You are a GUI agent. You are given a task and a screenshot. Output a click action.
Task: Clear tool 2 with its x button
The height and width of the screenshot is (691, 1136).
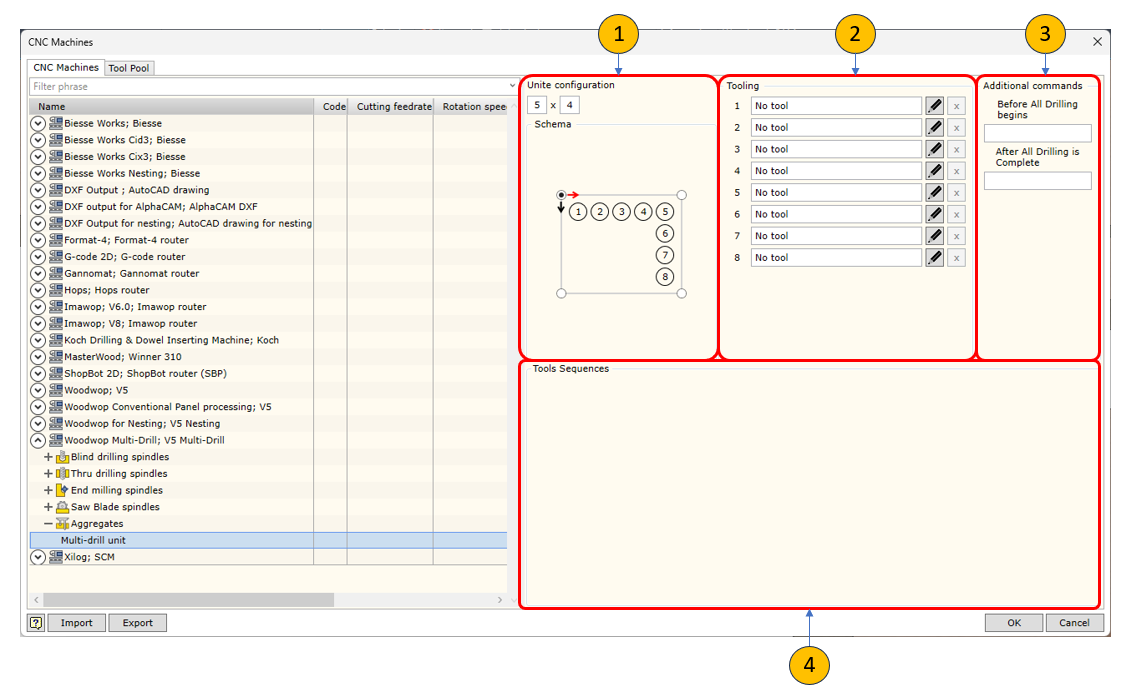pyautogui.click(x=956, y=127)
